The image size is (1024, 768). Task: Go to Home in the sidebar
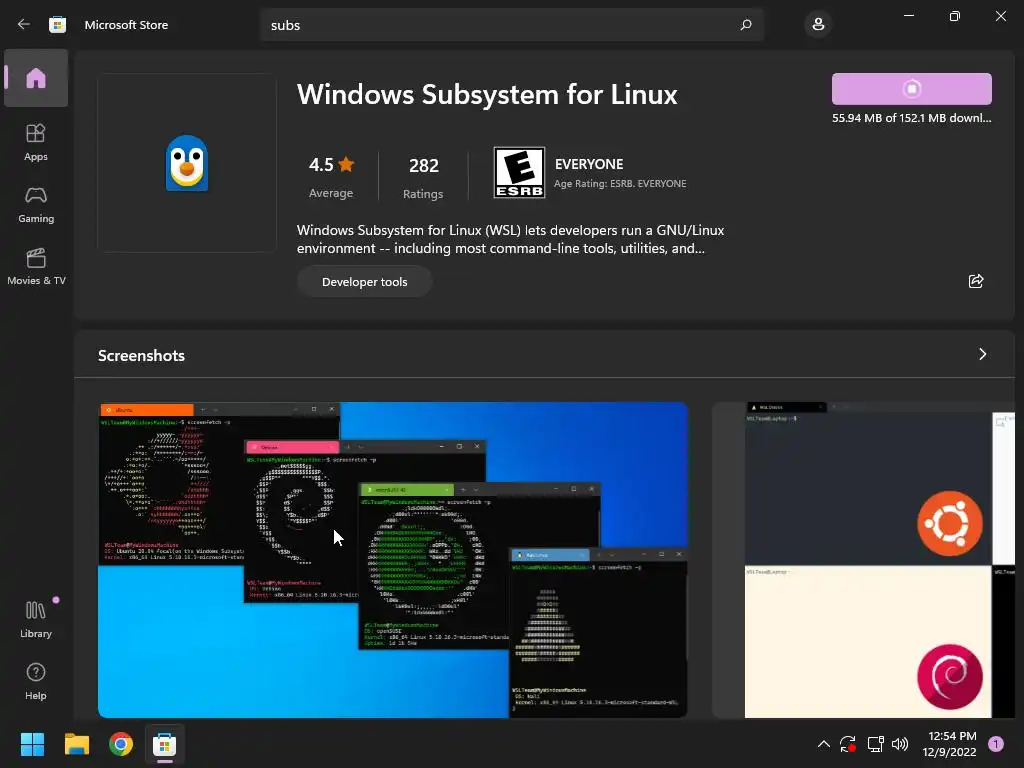click(x=36, y=78)
